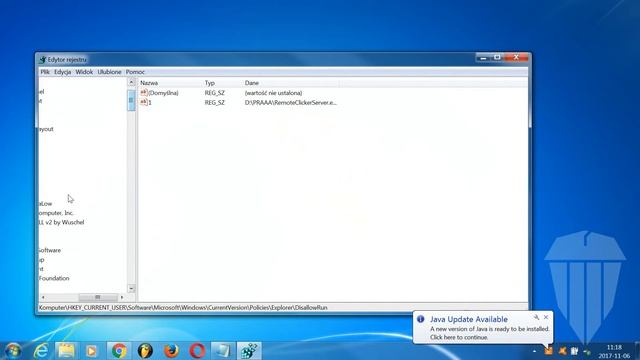The image size is (640, 360).
Task: Open the Edycja menu
Action: 62,72
